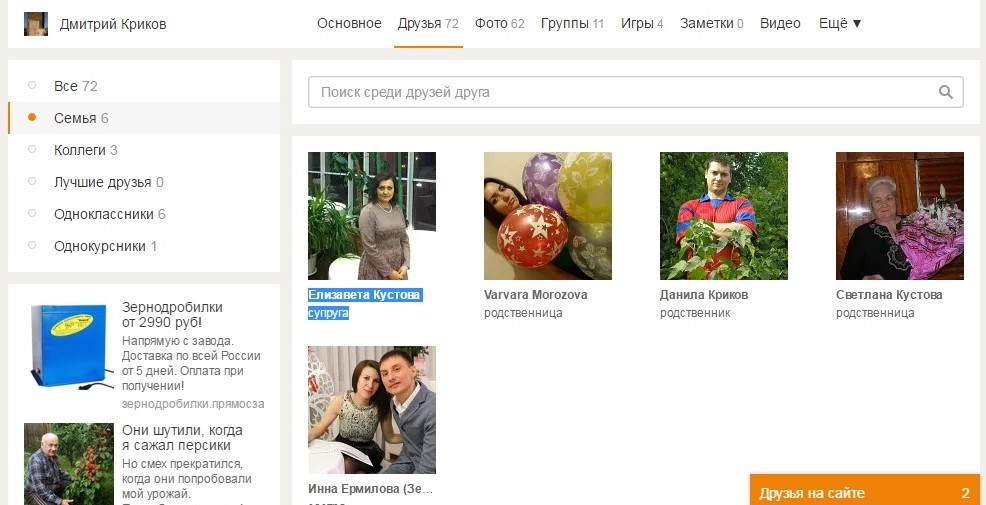Open Елизавета Кустова profile link

tap(365, 295)
